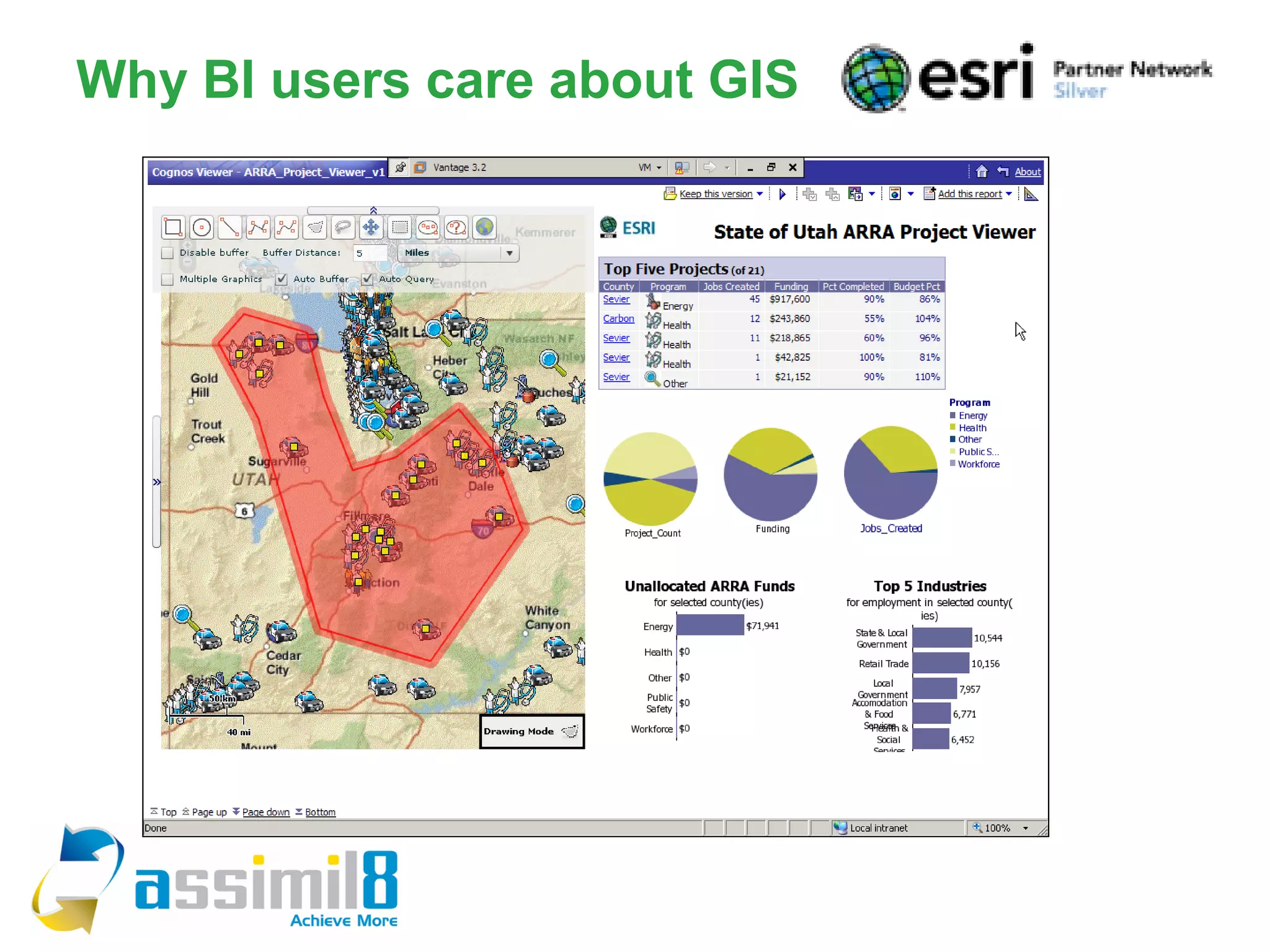Open the Carbon county link
The image size is (1270, 952).
click(x=618, y=319)
